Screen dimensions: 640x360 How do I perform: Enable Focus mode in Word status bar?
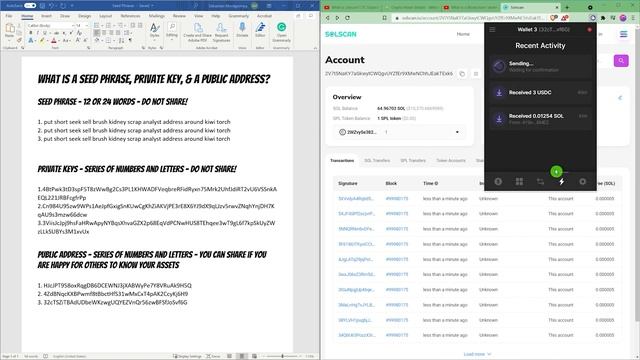pos(213,356)
